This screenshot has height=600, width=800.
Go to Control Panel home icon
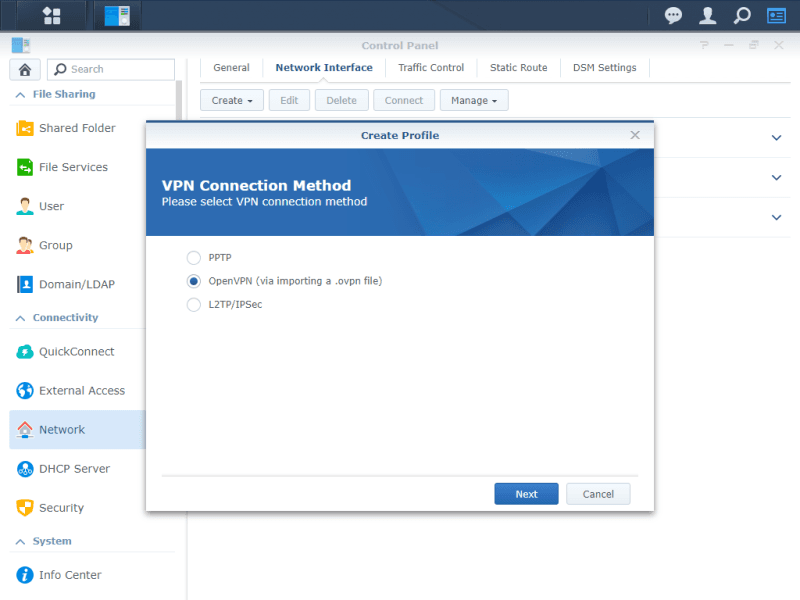coord(24,69)
